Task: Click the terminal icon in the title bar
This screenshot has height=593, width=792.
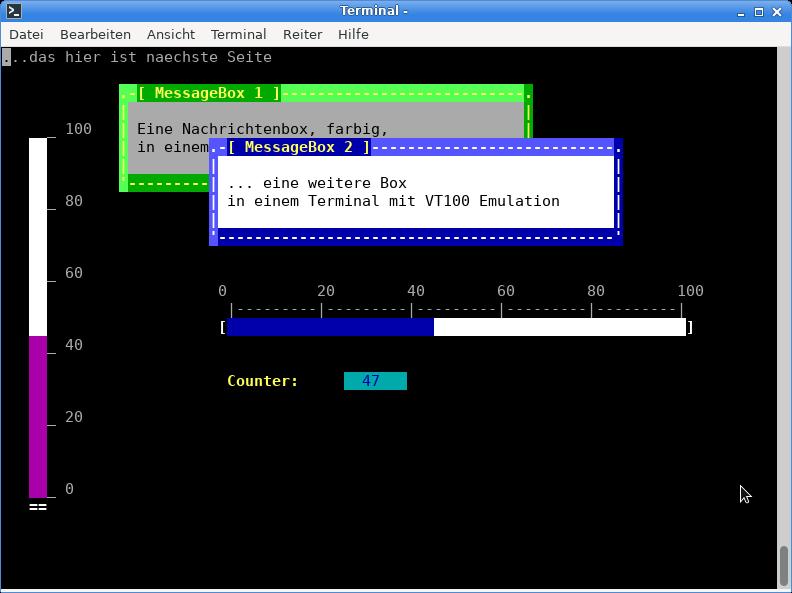Action: pyautogui.click(x=13, y=11)
